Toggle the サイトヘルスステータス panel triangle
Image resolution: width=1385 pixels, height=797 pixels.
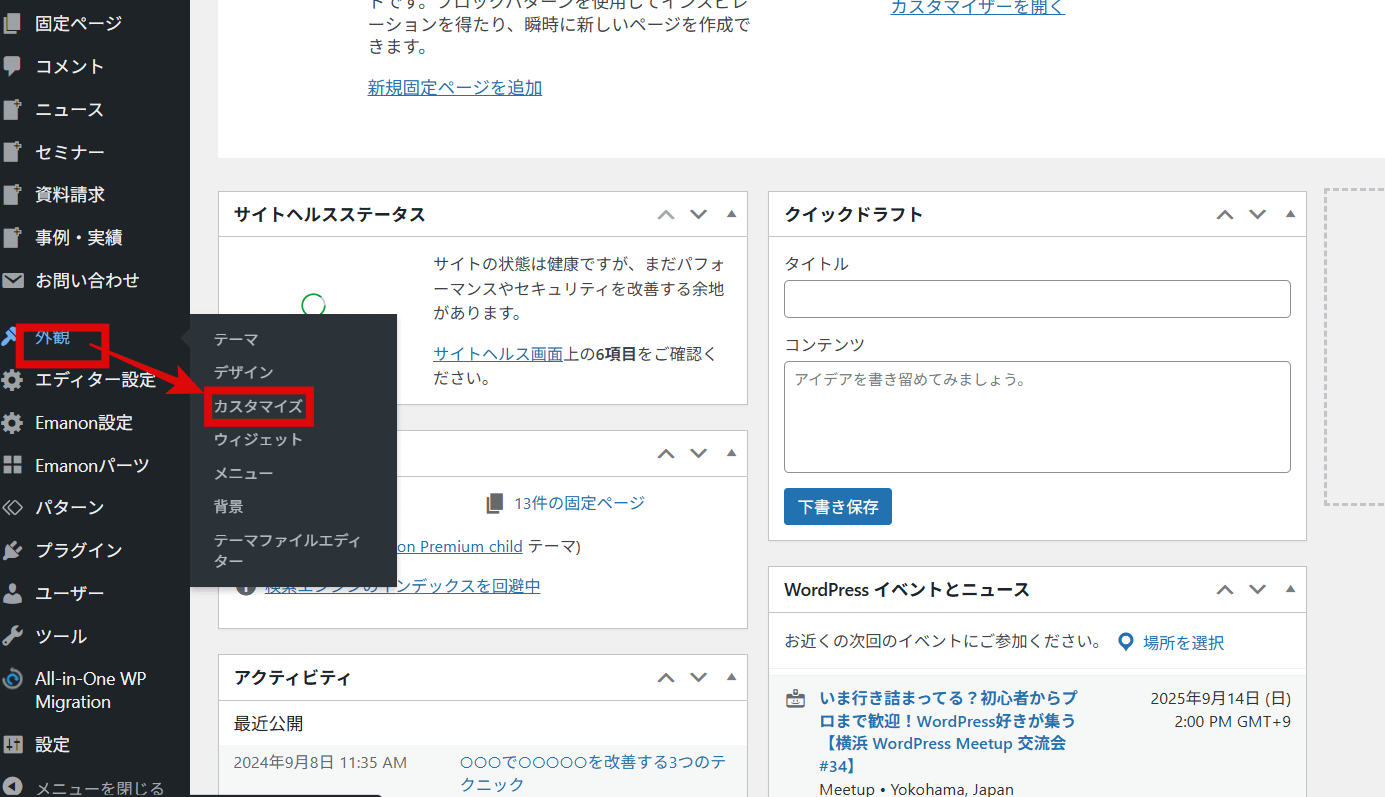coord(731,214)
